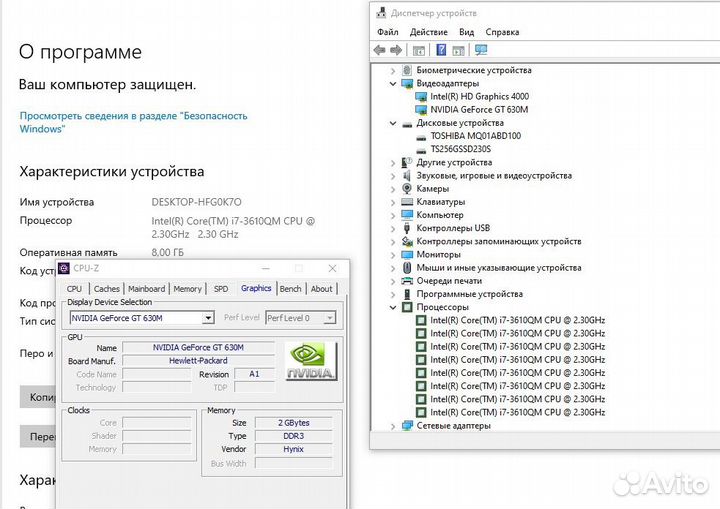
Task: Click the О программе page title
Action: (80, 52)
